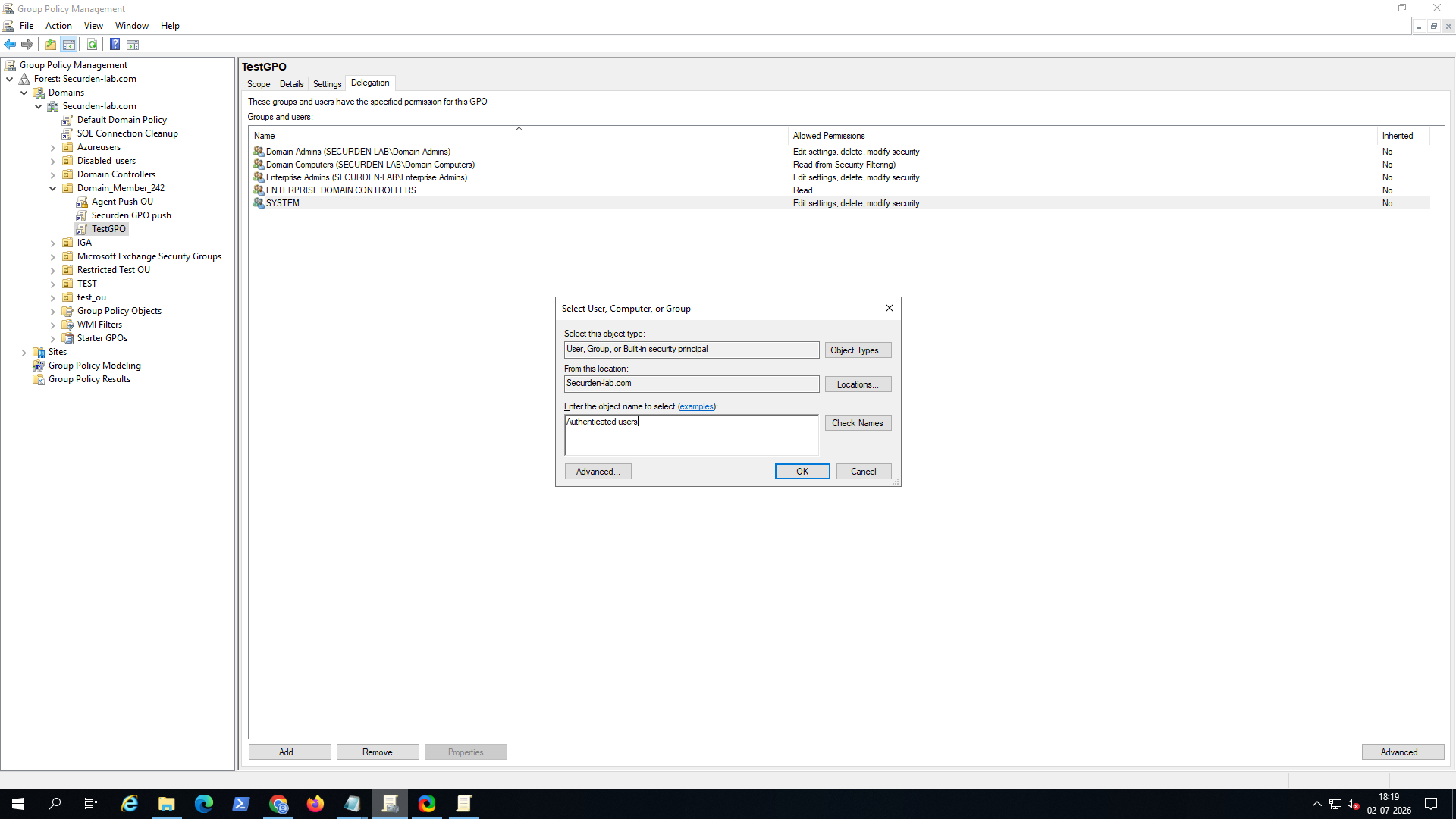Screen dimensions: 1456x819
Task: Show hidden system tray icons
Action: point(1317,804)
